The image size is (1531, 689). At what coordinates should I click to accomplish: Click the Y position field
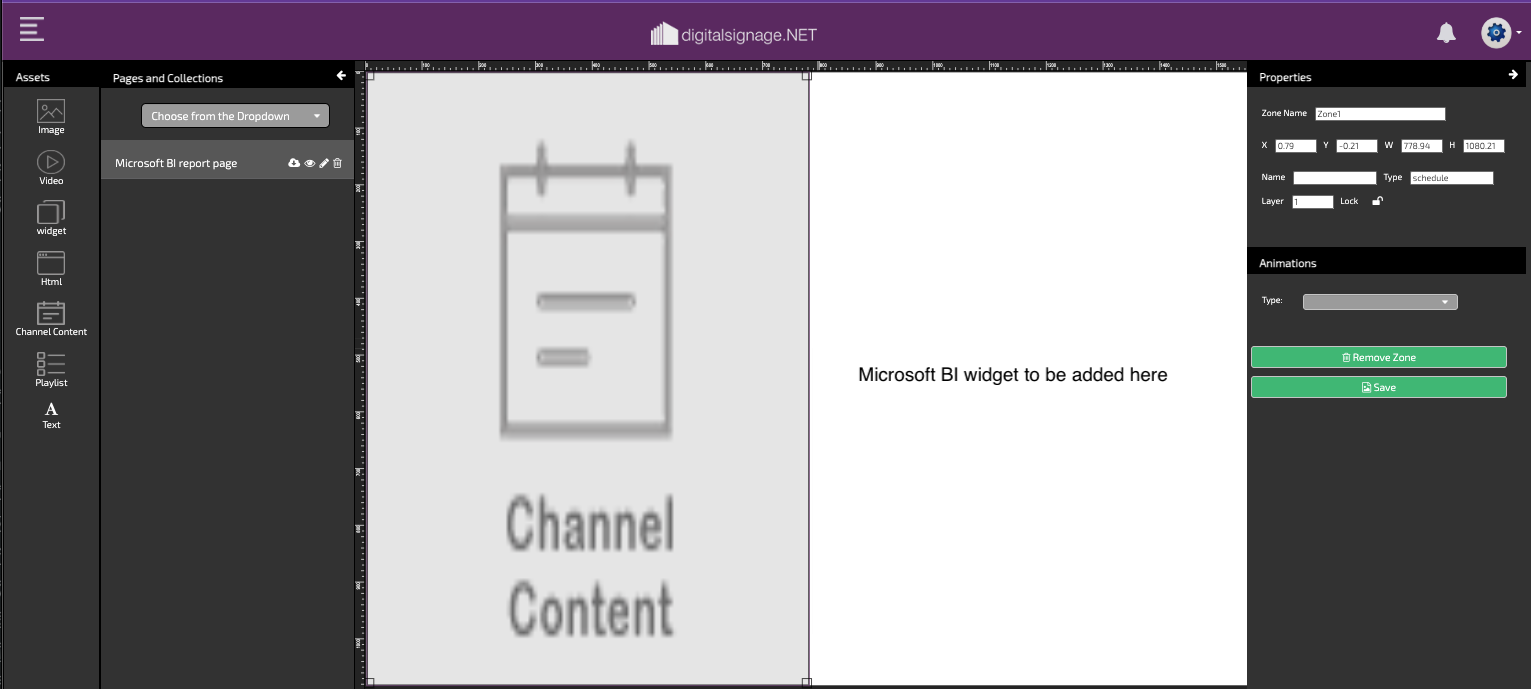point(1357,146)
